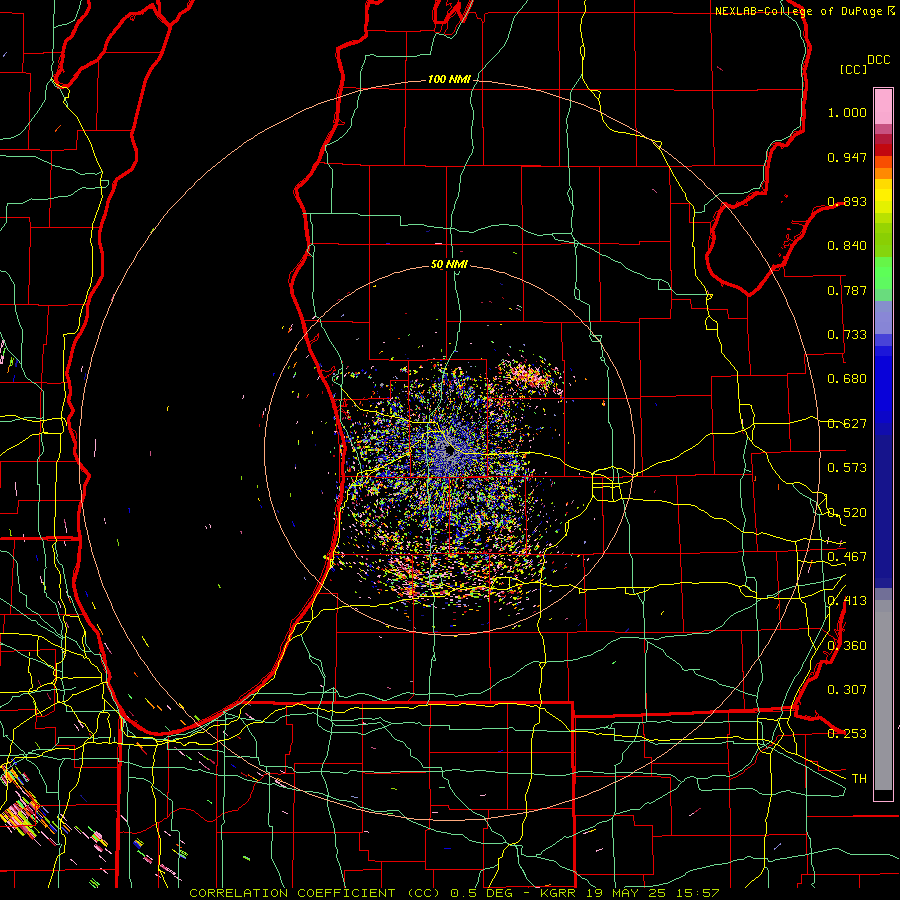The height and width of the screenshot is (900, 900).
Task: Select the 0.360 legend value
Action: pos(847,646)
